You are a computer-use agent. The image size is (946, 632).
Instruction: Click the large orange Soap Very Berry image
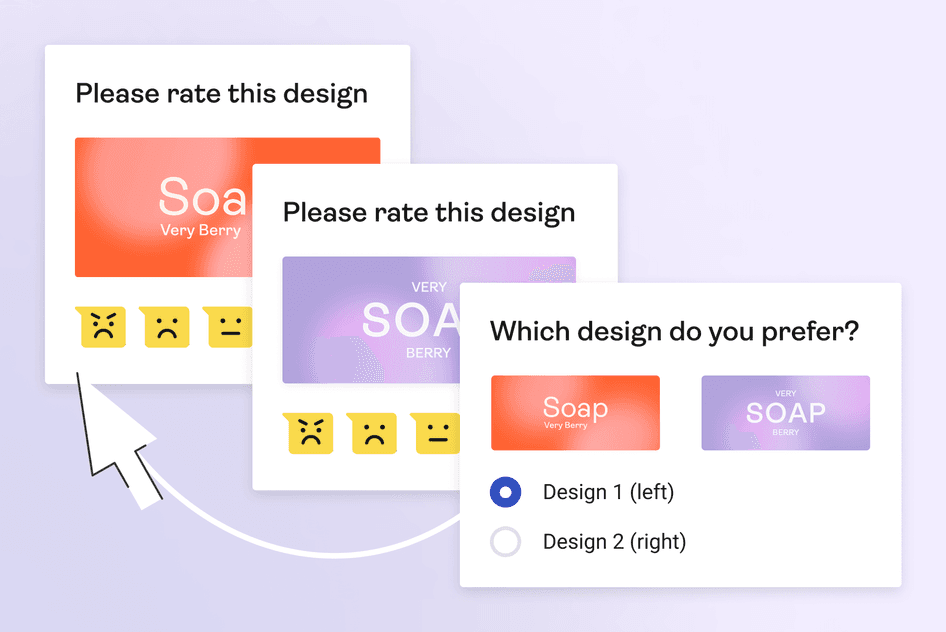tap(164, 207)
